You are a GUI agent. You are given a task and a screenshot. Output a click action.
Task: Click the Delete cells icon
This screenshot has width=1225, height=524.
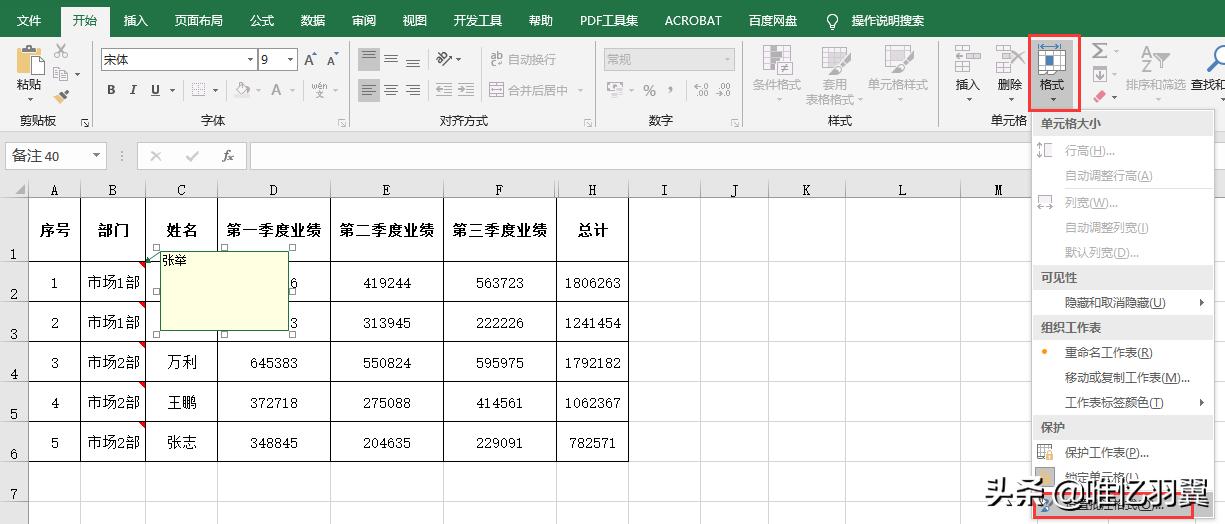pos(1009,60)
